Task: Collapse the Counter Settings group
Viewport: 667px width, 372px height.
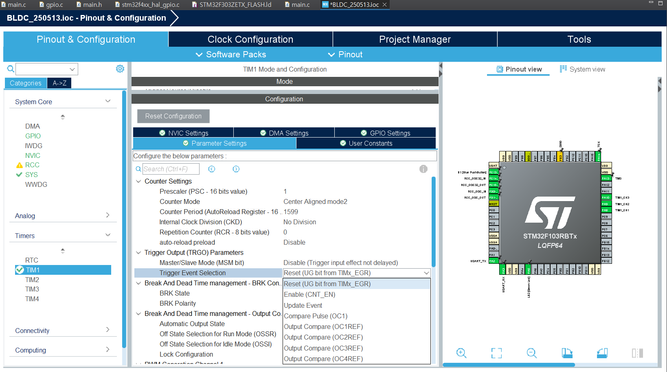Action: [x=138, y=181]
